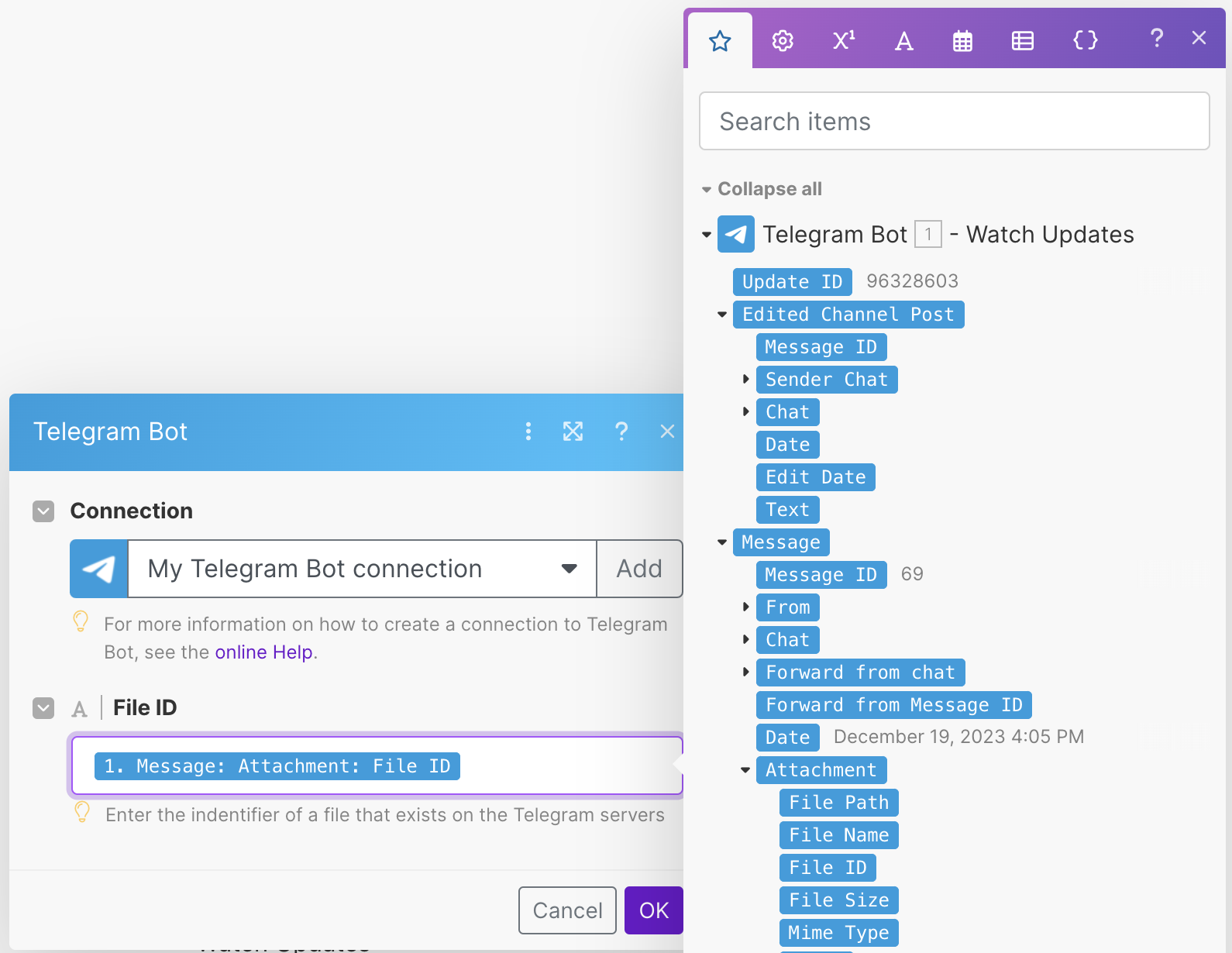Select the Edit Date pill
The image size is (1232, 953).
(x=816, y=477)
